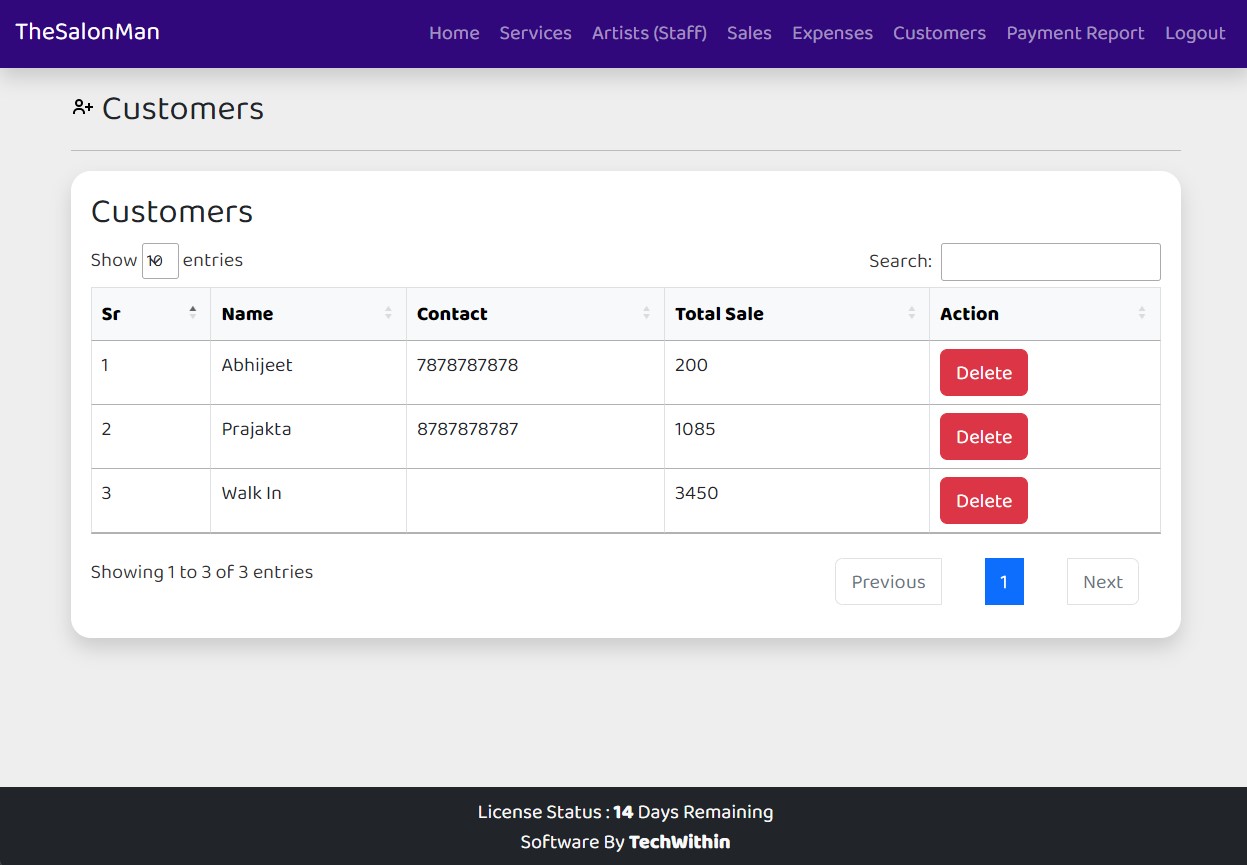Click Logout in the navigation bar

point(1195,33)
